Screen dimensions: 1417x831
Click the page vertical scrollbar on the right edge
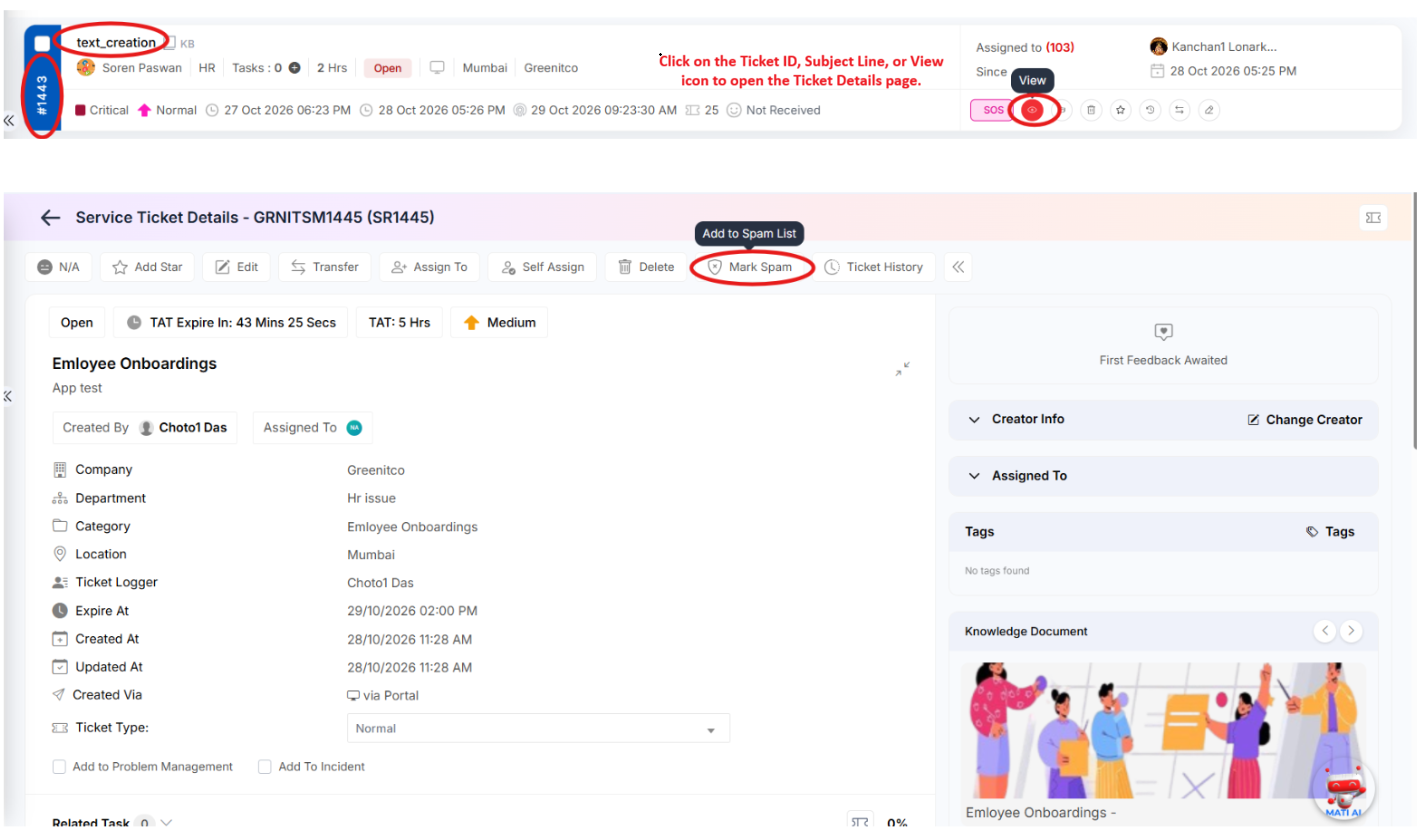[x=1413, y=320]
